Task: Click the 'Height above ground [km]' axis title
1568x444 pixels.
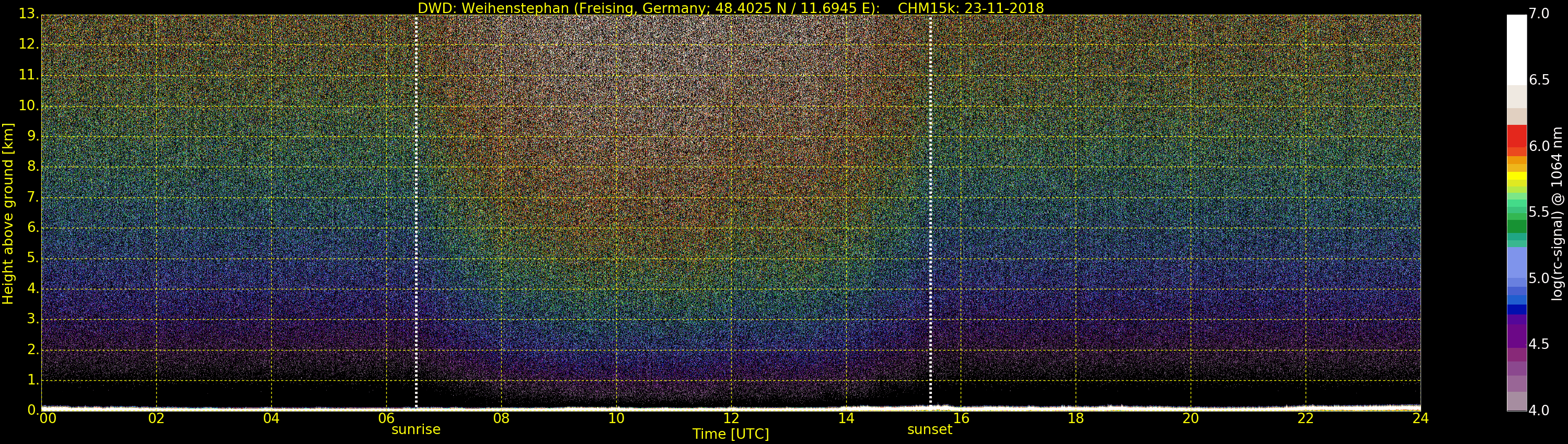Action: pyautogui.click(x=8, y=213)
